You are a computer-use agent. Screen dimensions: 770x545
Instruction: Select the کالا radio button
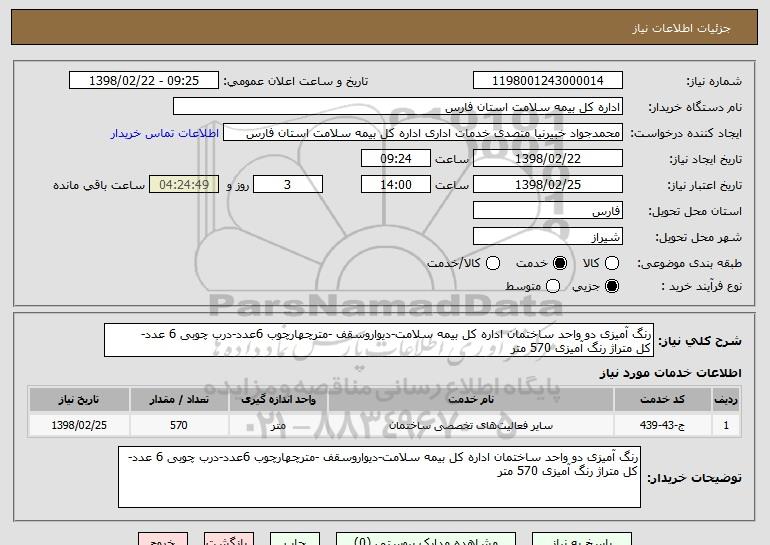[x=612, y=263]
